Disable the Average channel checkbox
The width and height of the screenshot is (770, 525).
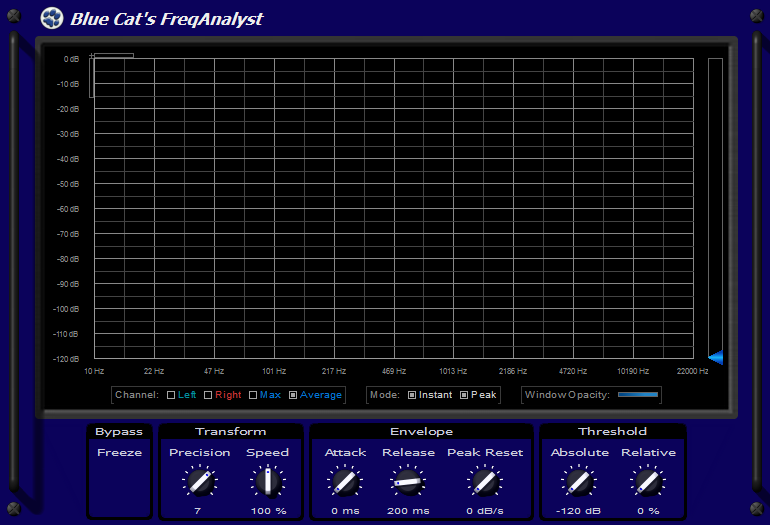[x=293, y=395]
